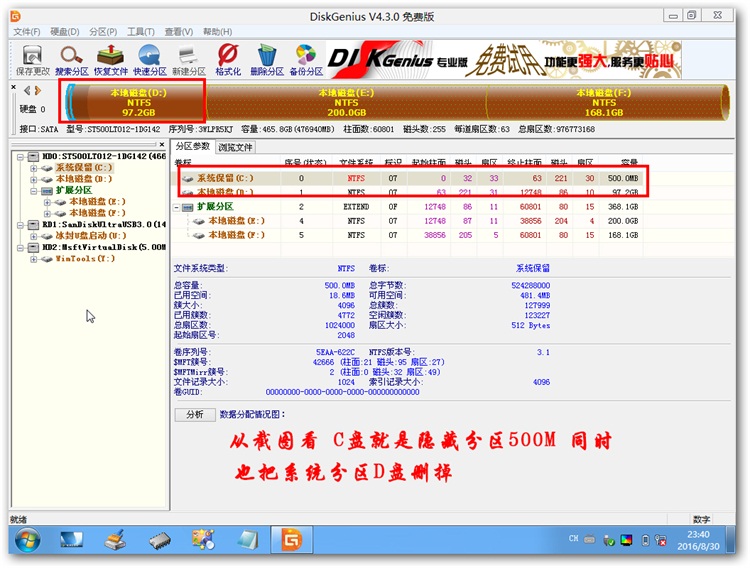Click the CH input language indicator
Viewport: 750px width, 568px height.
pos(574,539)
